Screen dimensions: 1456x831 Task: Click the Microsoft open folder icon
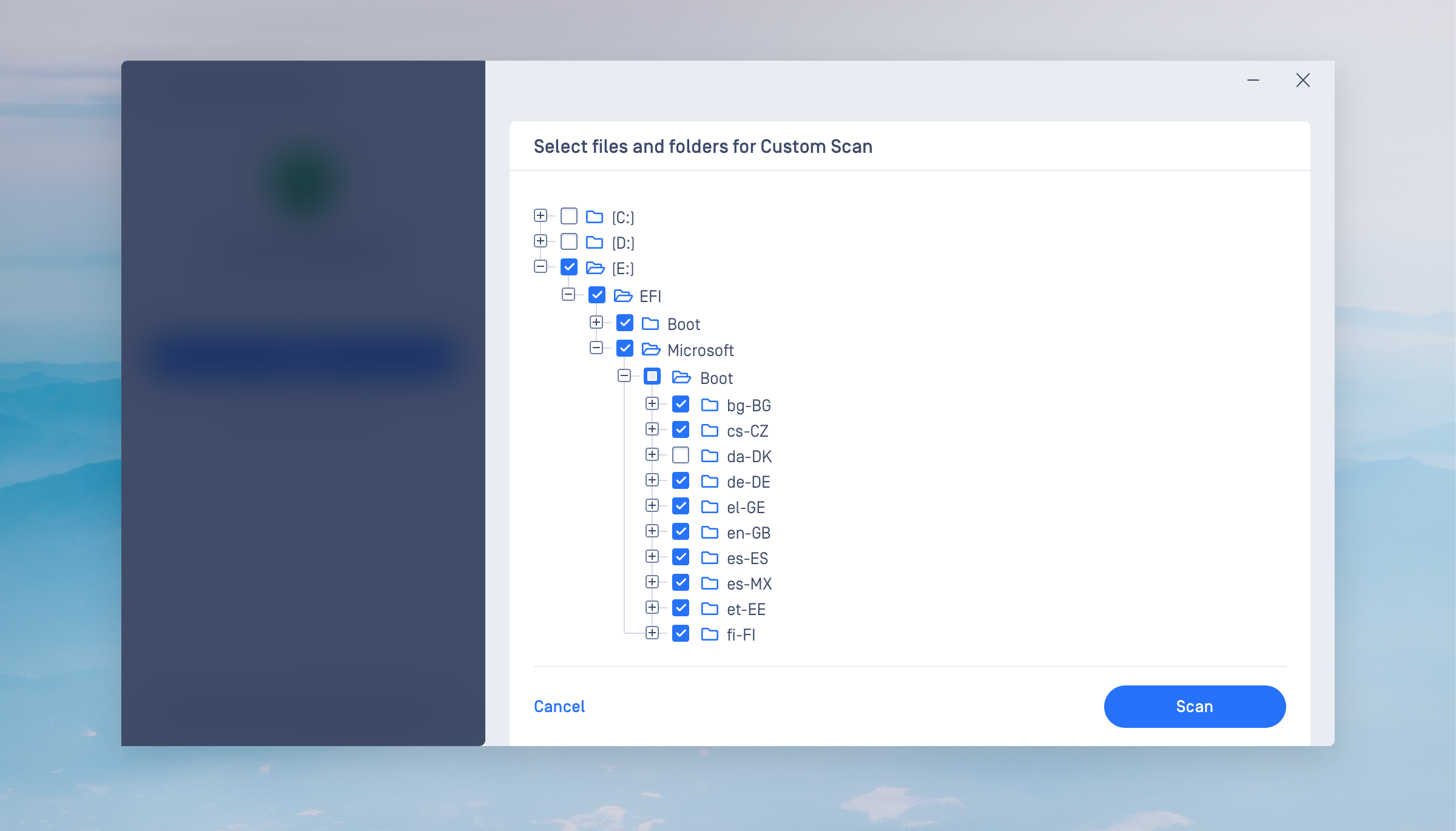click(x=650, y=349)
